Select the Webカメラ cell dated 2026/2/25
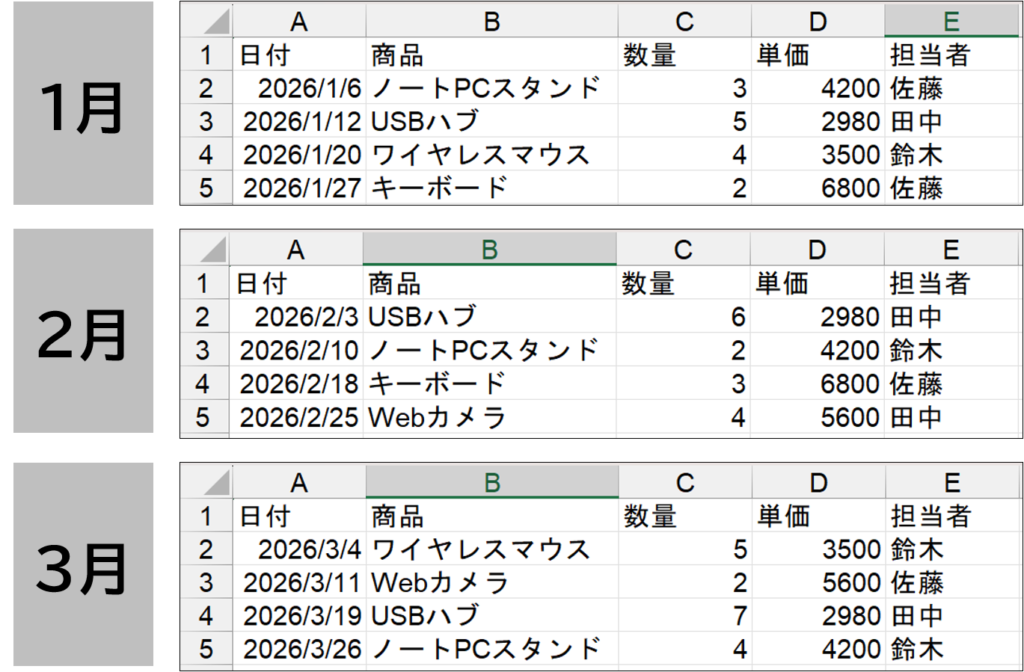 (489, 417)
